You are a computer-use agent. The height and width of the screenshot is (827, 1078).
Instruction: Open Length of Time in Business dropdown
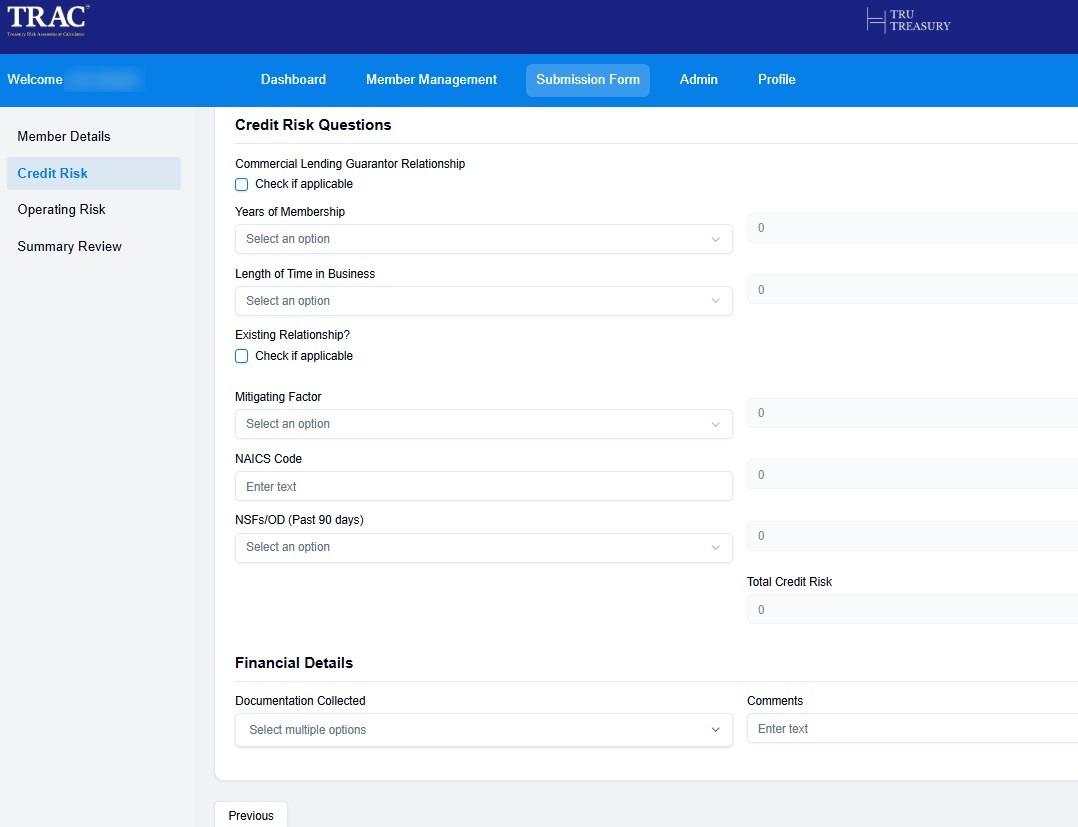(x=483, y=301)
